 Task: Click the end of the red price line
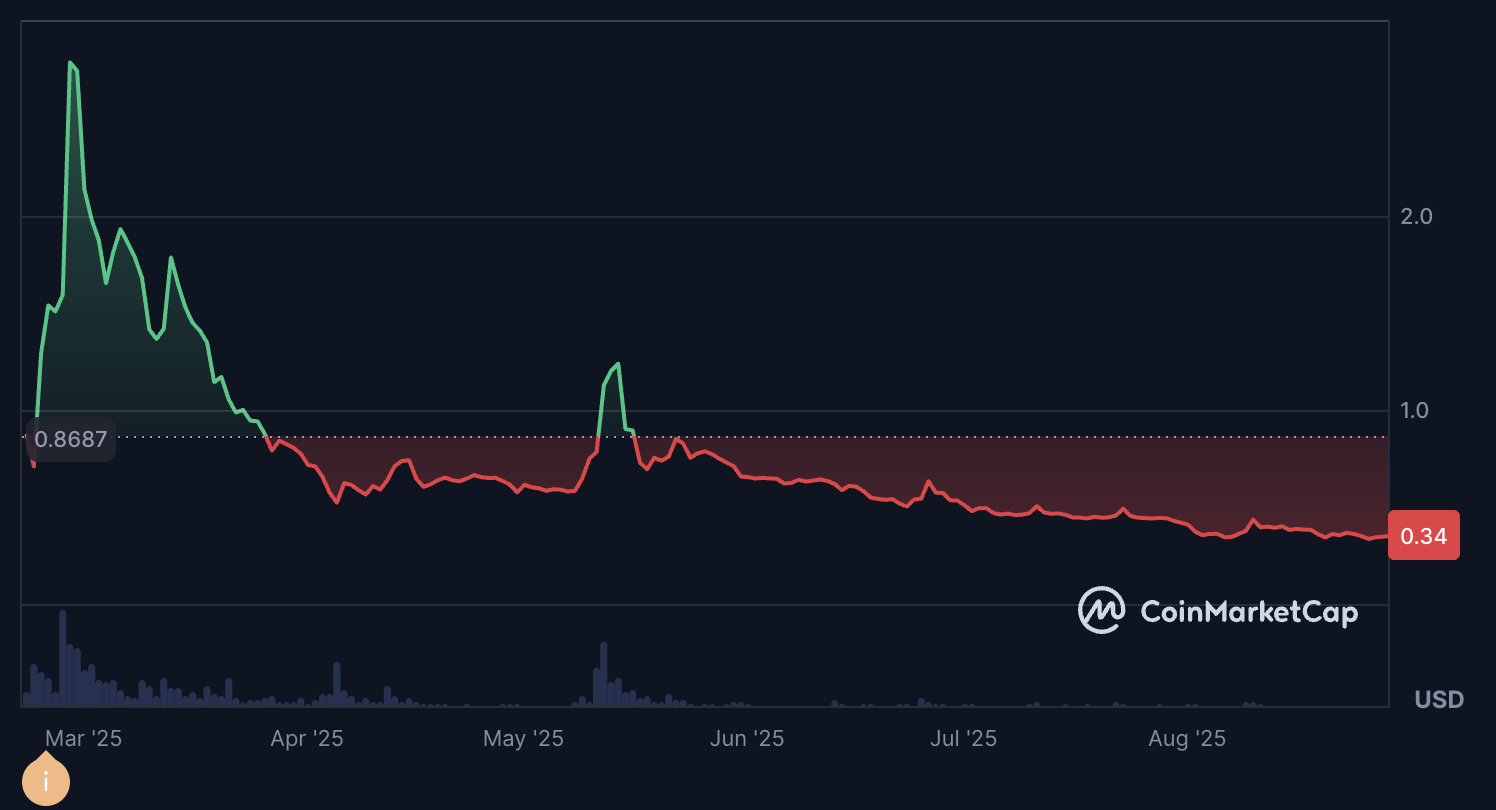point(1387,536)
